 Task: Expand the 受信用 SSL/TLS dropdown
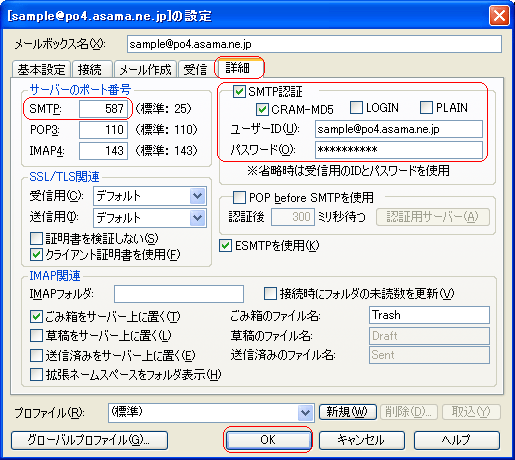tap(197, 196)
